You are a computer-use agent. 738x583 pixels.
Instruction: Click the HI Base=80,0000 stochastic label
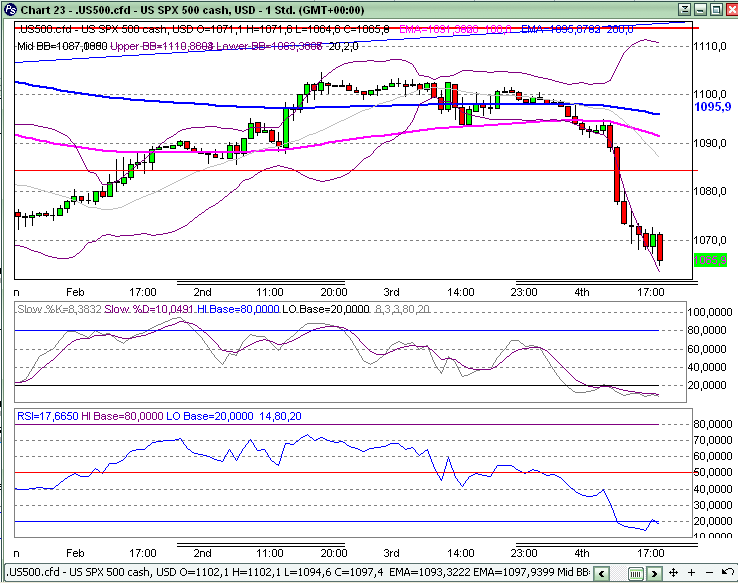tap(238, 309)
